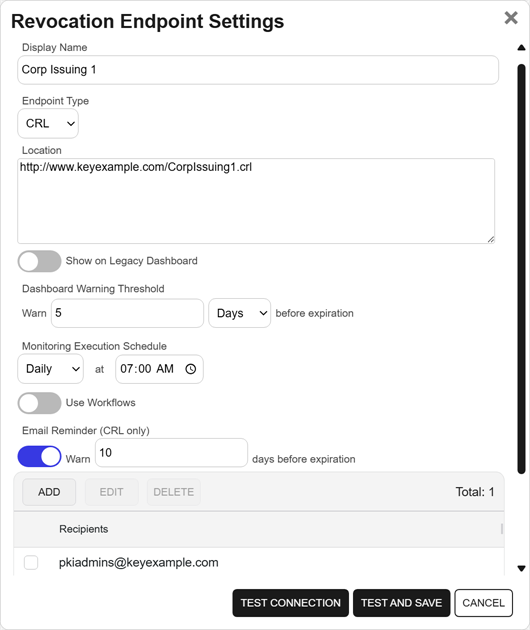The width and height of the screenshot is (530, 630).
Task: Open the Endpoint Type CRL dropdown
Action: point(48,123)
